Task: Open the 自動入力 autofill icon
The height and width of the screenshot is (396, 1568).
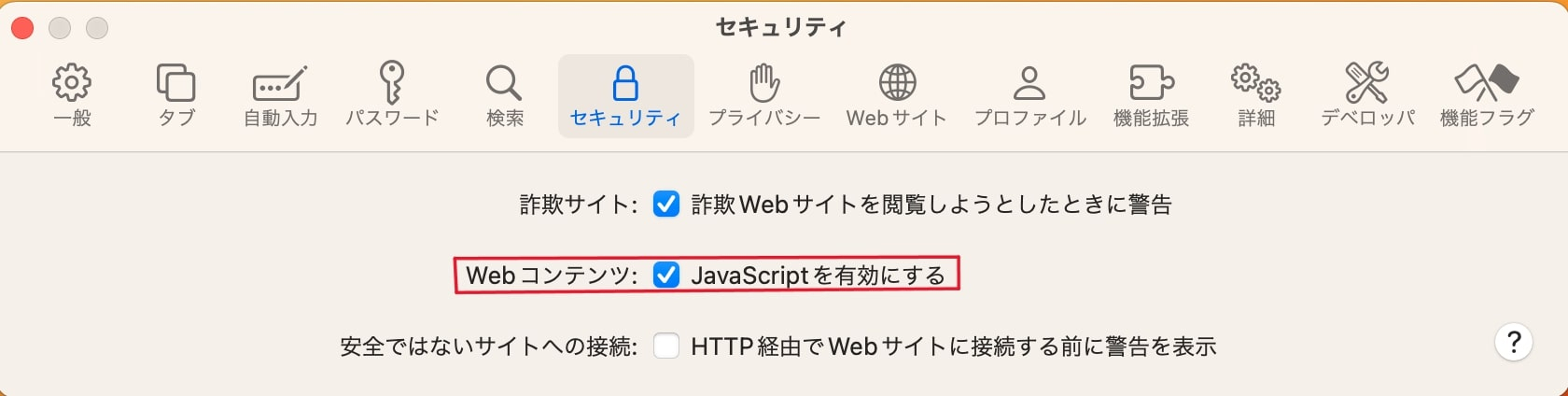Action: click(280, 83)
